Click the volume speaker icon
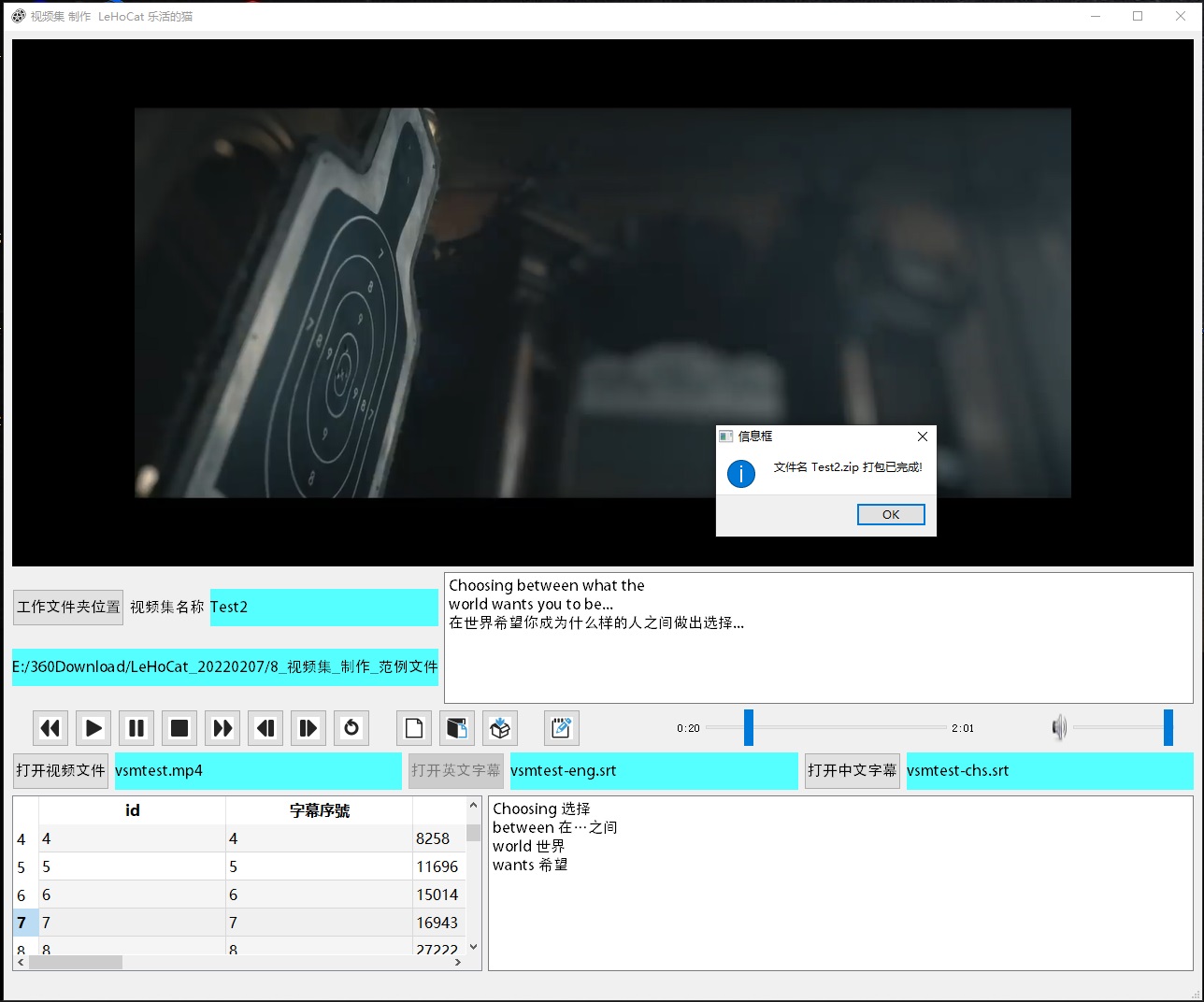The image size is (1204, 1002). pyautogui.click(x=1059, y=727)
